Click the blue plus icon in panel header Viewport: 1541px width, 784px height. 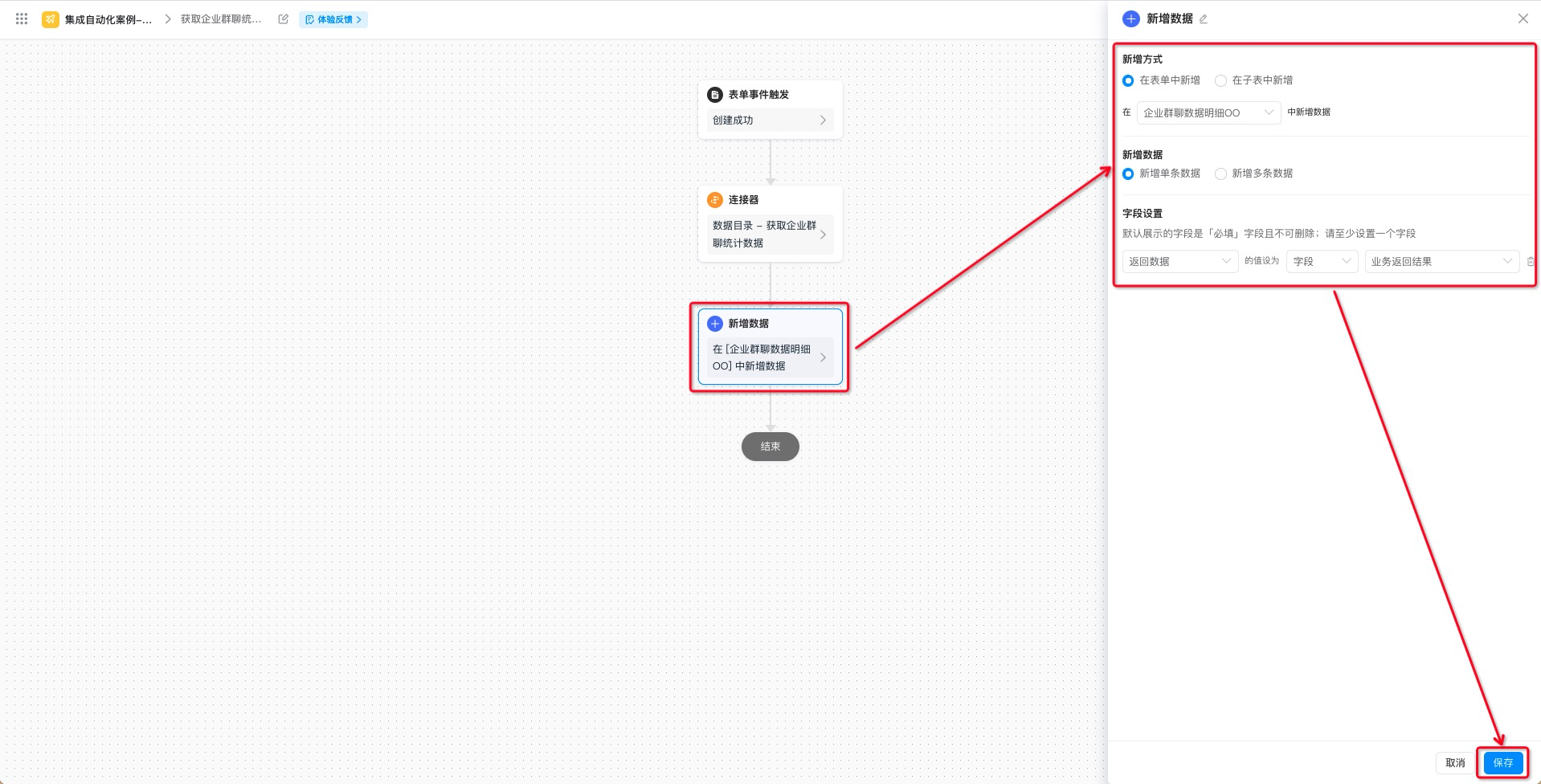pos(1131,18)
